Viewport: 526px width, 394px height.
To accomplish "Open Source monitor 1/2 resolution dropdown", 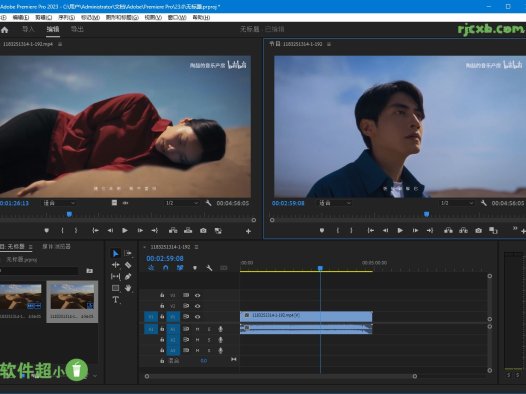I will click(182, 203).
